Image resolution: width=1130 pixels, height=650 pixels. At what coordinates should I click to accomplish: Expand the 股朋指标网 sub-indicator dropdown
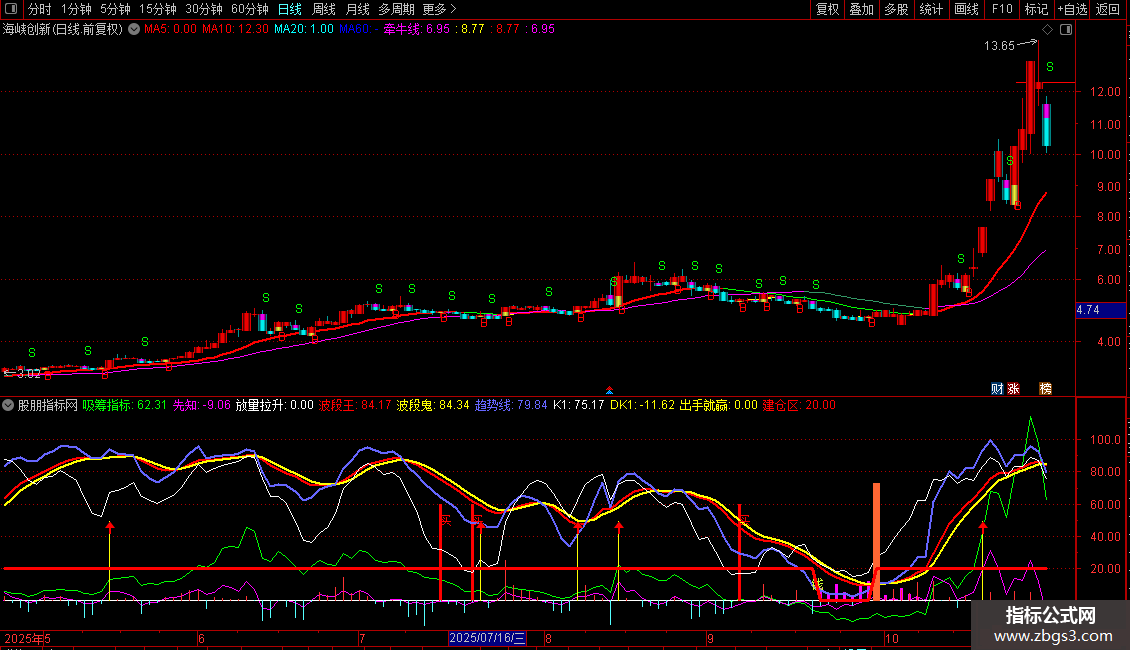point(8,405)
